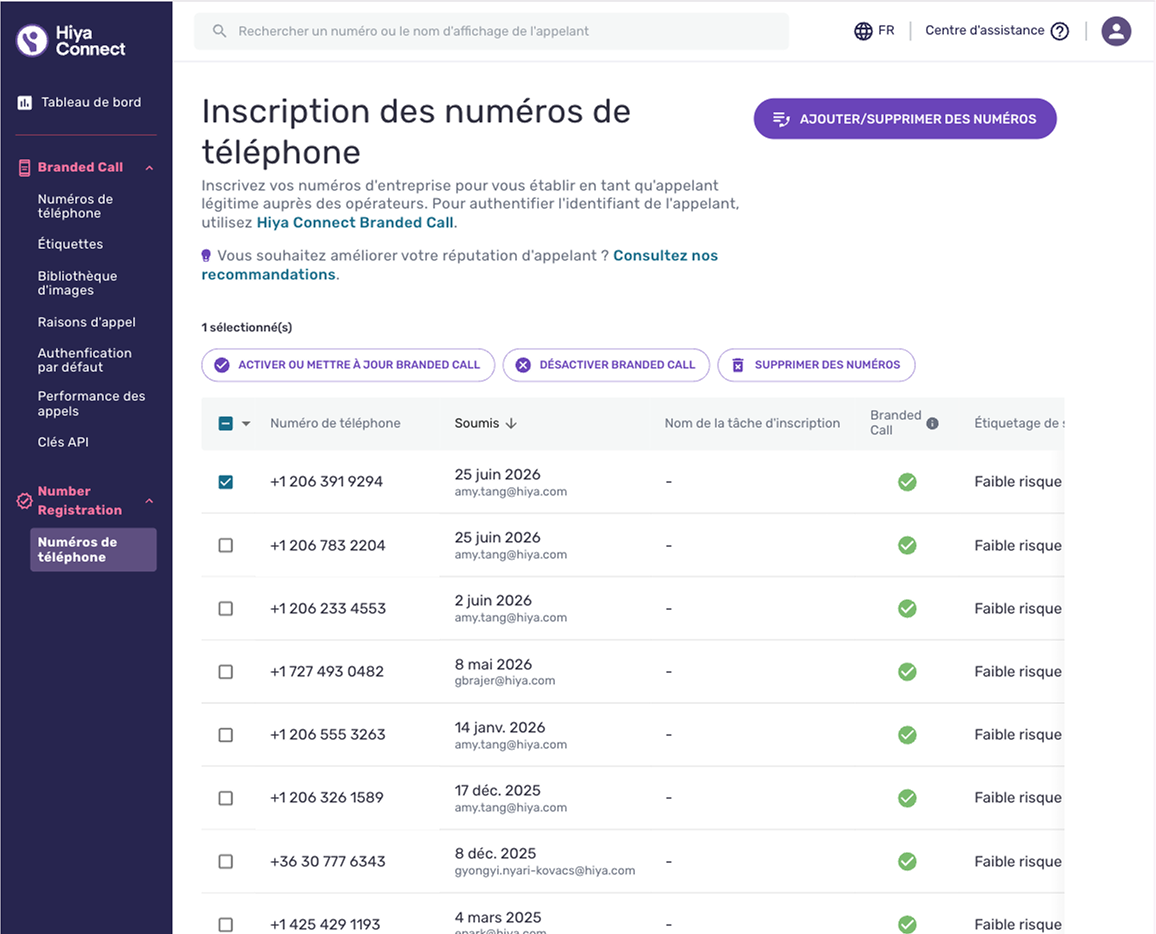Click the Soumis sort arrow icon
The height and width of the screenshot is (934, 1156).
[511, 423]
